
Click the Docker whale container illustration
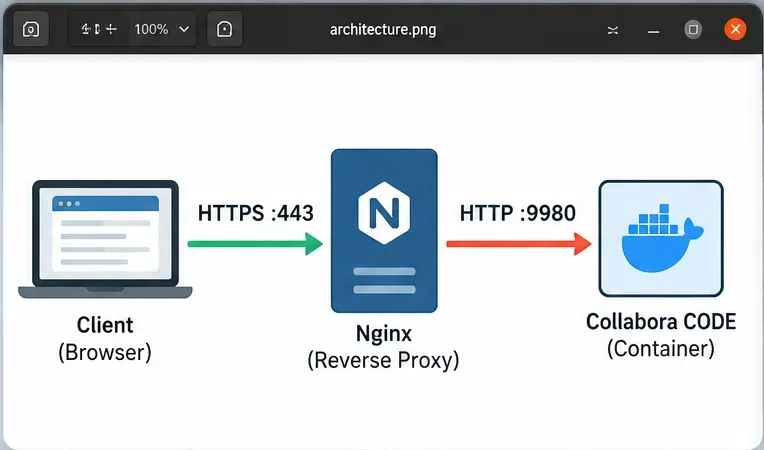[x=661, y=238]
